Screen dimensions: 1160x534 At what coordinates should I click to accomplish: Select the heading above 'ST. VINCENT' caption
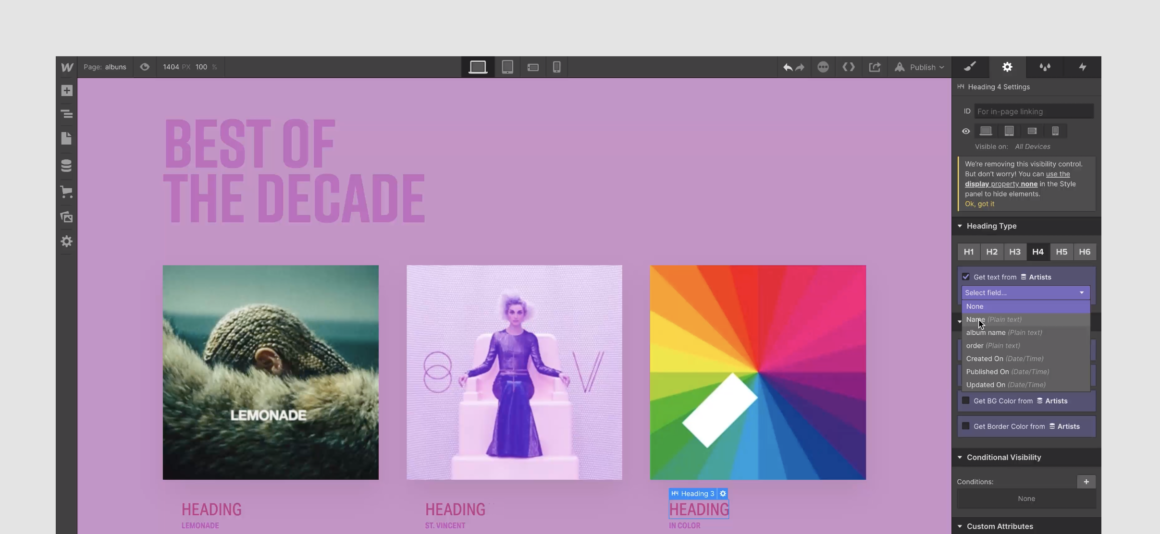[455, 510]
